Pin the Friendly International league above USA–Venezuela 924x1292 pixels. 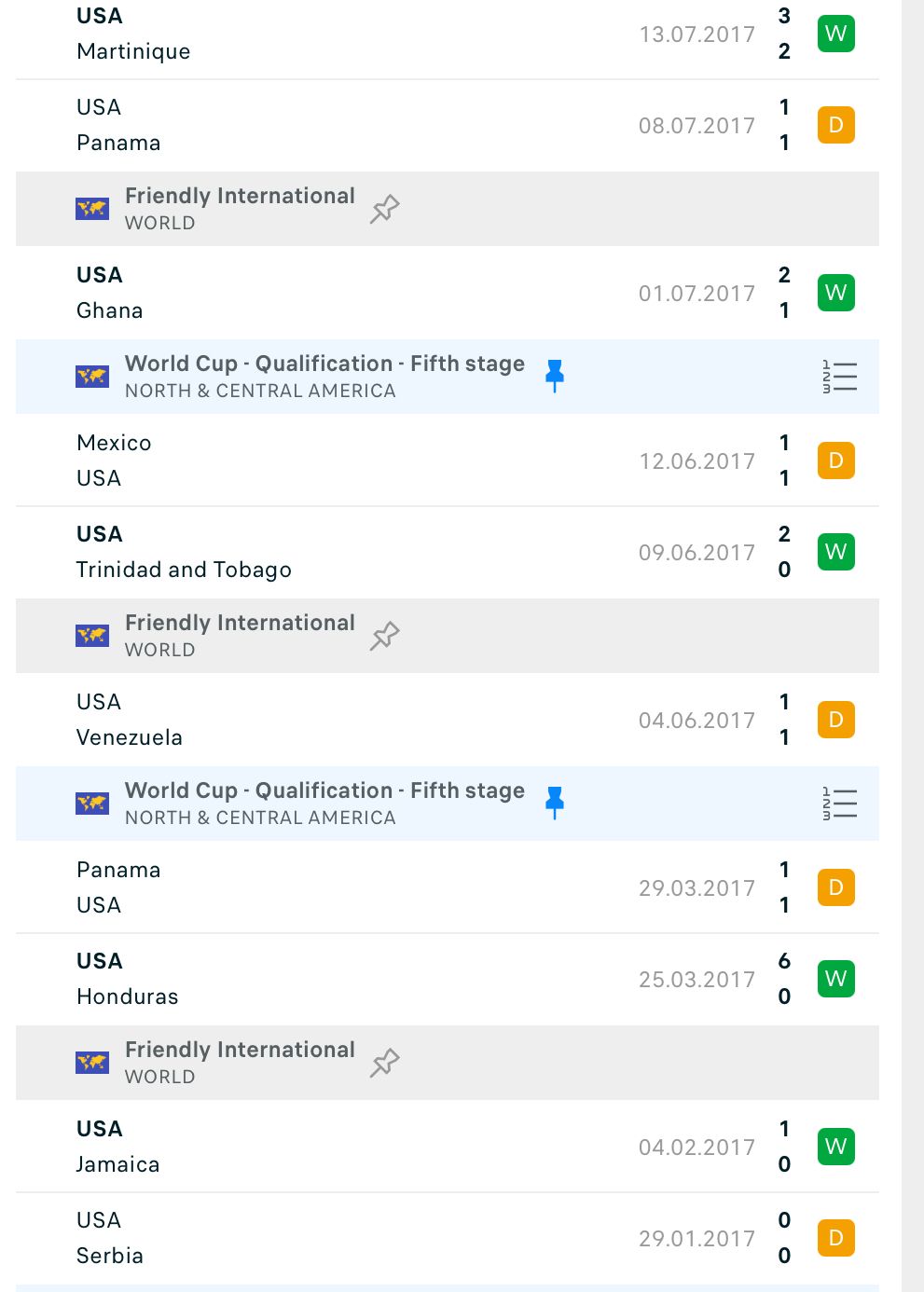tap(384, 636)
